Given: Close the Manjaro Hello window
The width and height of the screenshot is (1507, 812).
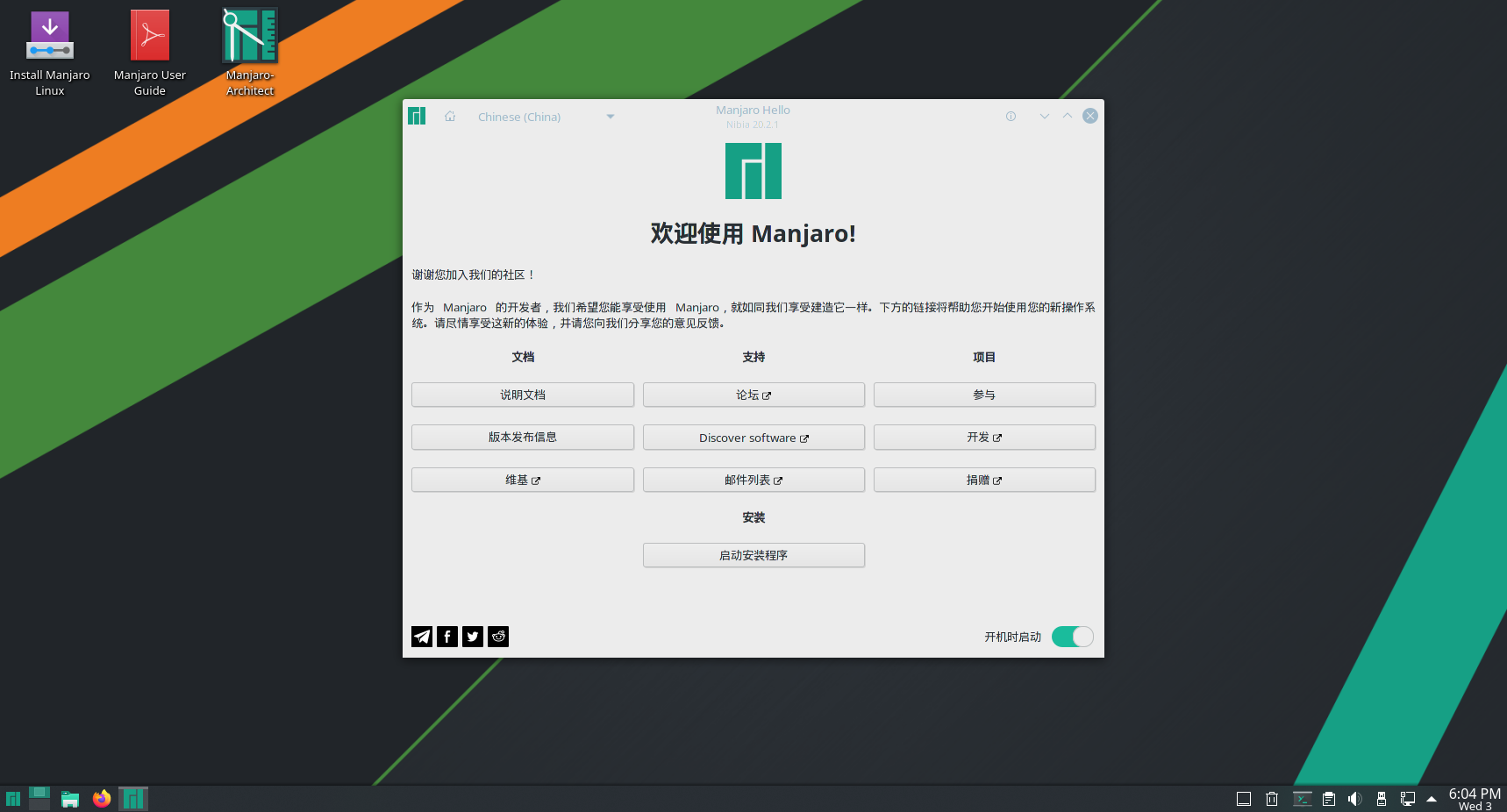Looking at the screenshot, I should click(x=1090, y=116).
